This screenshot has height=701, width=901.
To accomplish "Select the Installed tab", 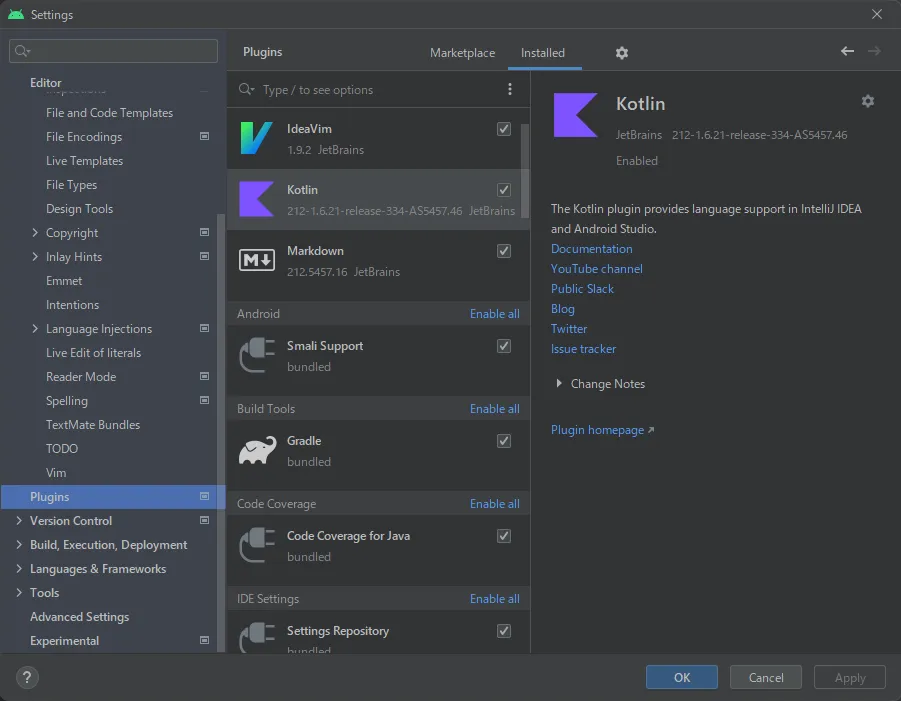I will pos(543,53).
